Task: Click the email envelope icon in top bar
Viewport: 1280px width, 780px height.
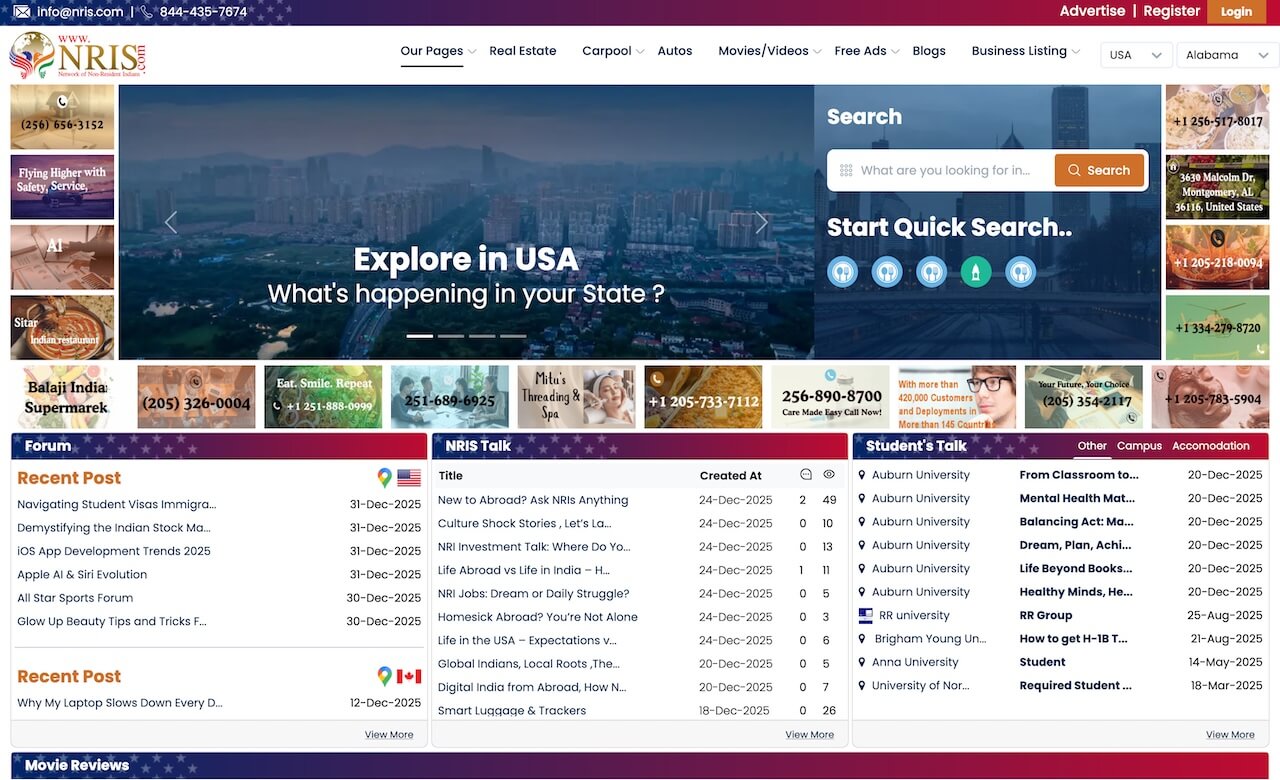Action: tap(22, 12)
